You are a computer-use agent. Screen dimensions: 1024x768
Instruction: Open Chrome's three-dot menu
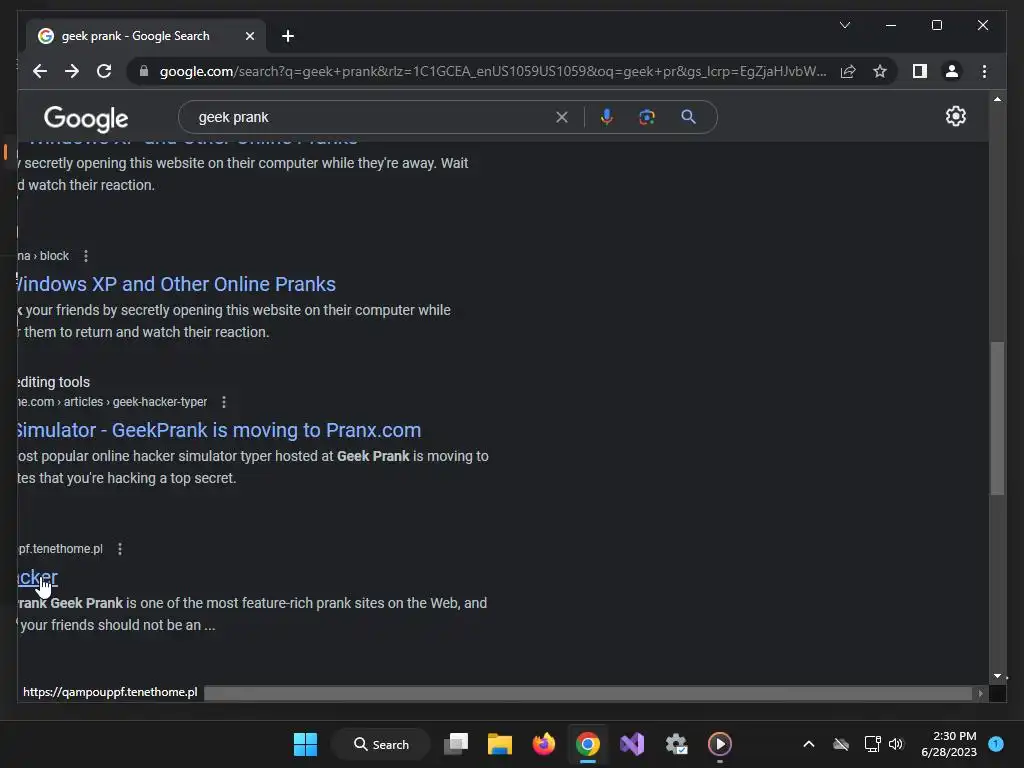click(x=984, y=71)
